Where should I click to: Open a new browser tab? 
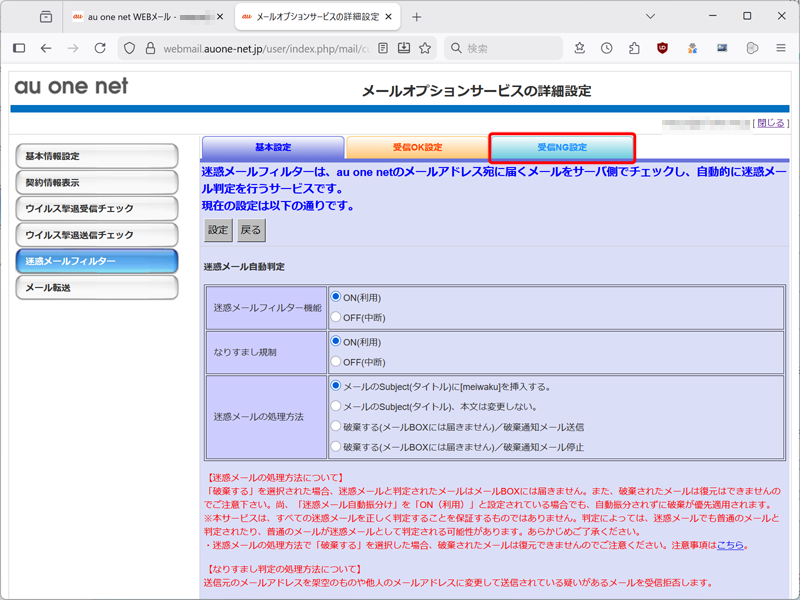(x=417, y=17)
